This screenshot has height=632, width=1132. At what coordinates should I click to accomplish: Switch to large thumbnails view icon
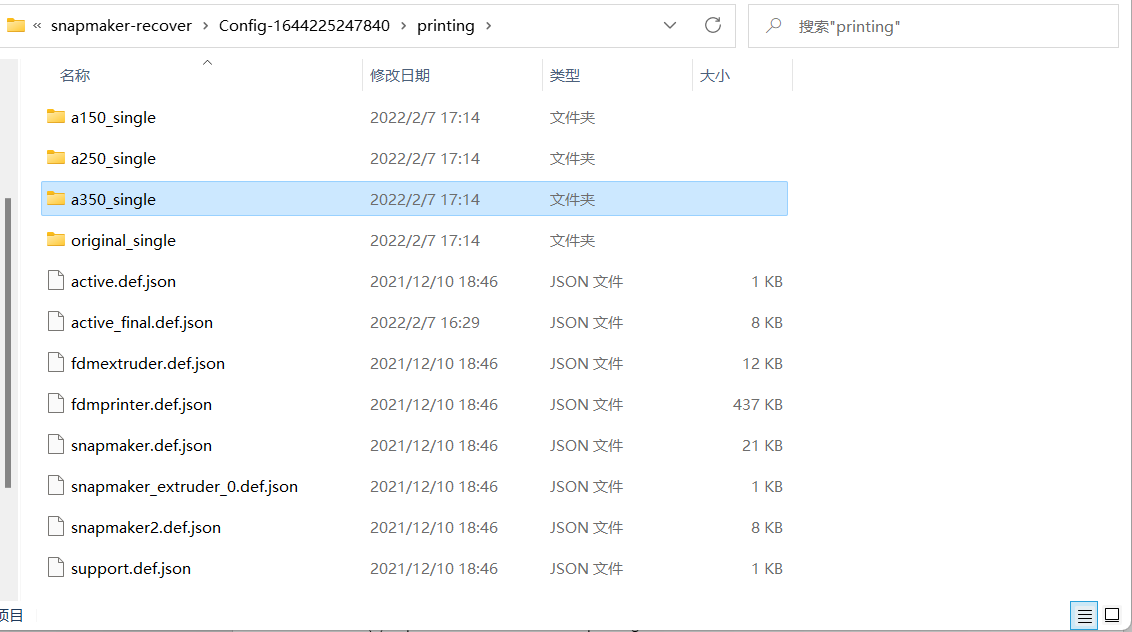click(x=1112, y=615)
